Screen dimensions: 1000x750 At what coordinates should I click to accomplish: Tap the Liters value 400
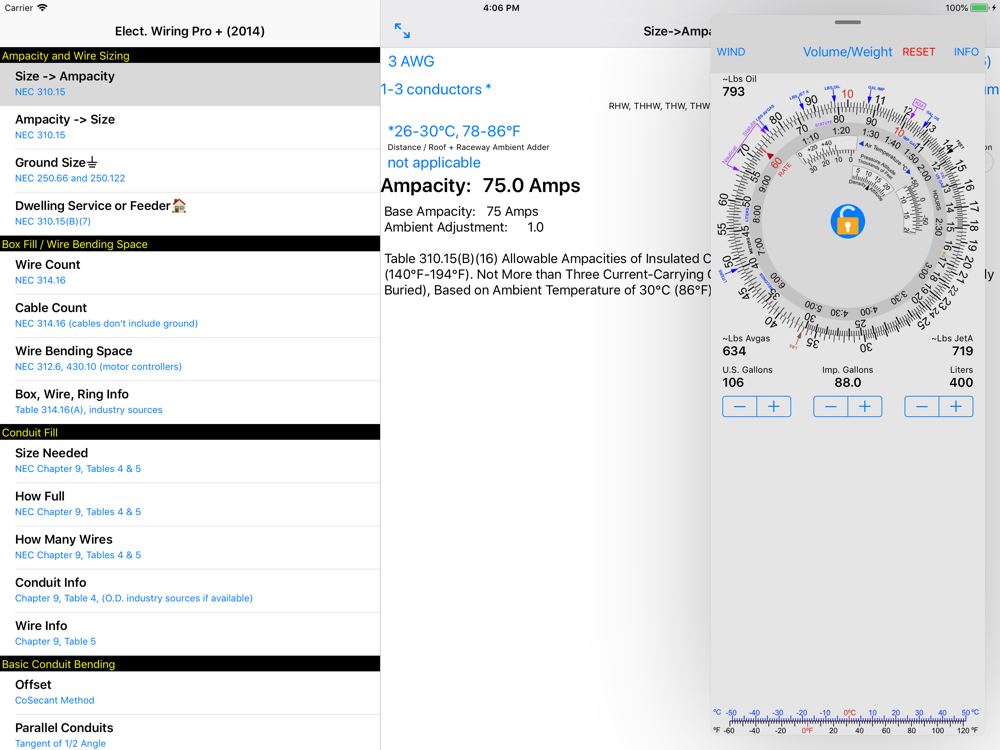pyautogui.click(x=961, y=383)
